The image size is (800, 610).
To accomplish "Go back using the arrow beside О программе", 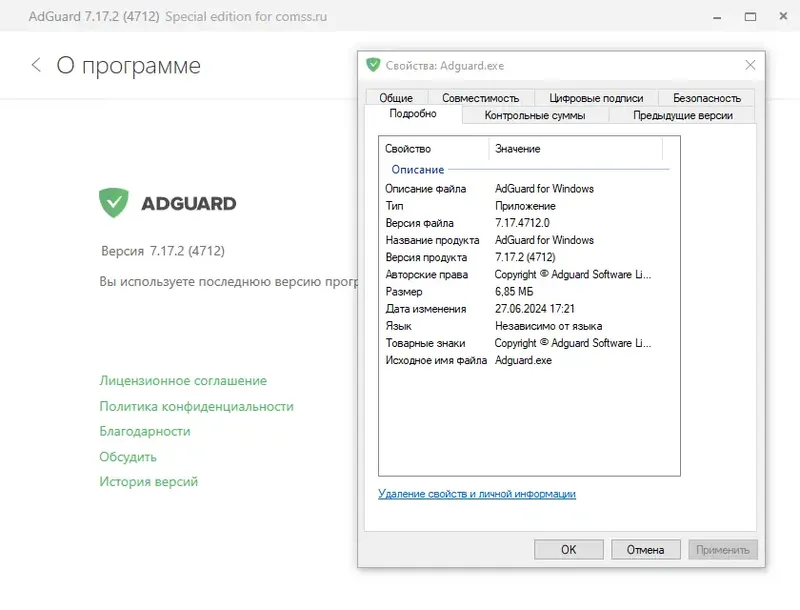I will [36, 65].
